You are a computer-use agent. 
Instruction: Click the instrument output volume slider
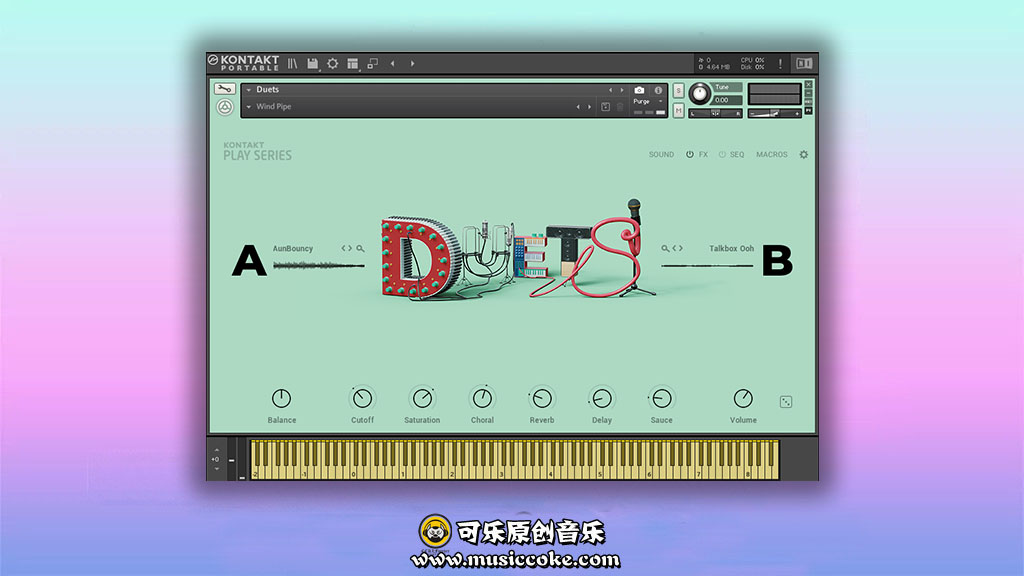point(775,114)
